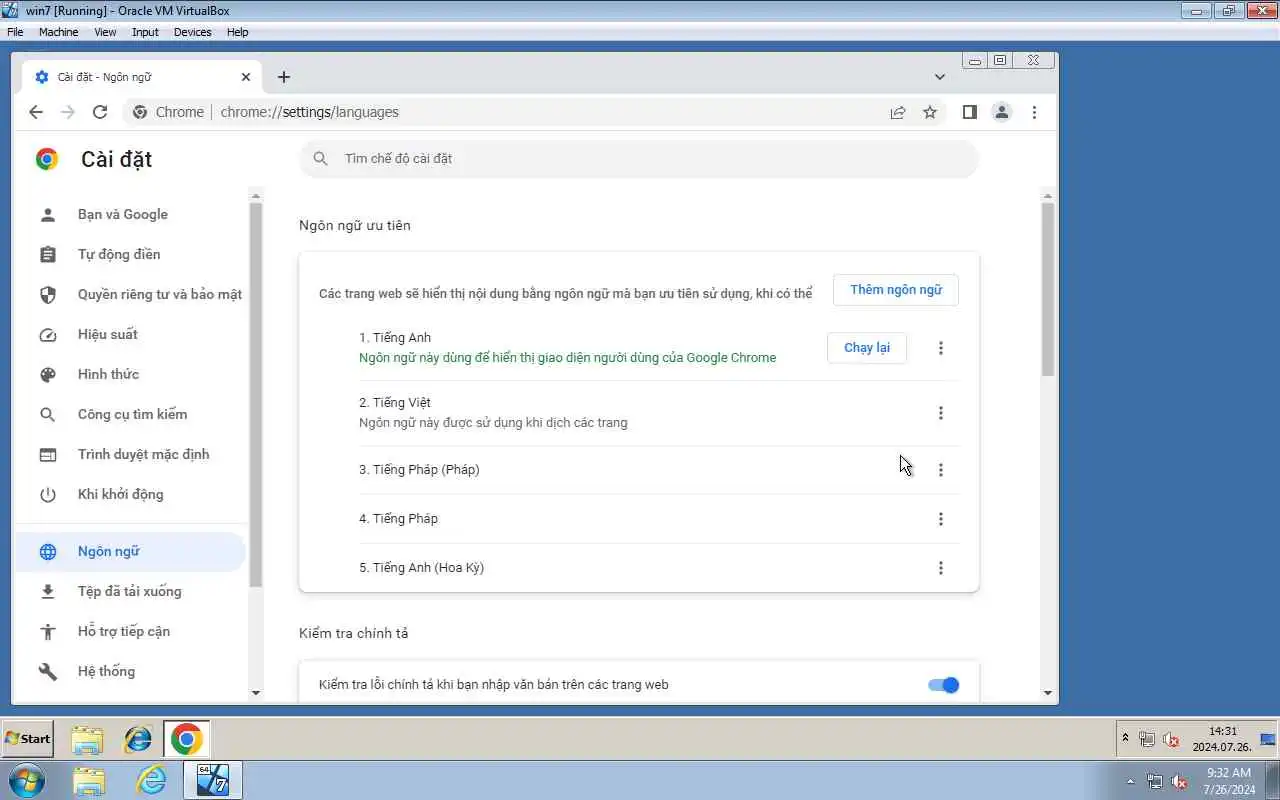This screenshot has width=1280, height=800.
Task: Open the tab search chevron
Action: pos(940,77)
